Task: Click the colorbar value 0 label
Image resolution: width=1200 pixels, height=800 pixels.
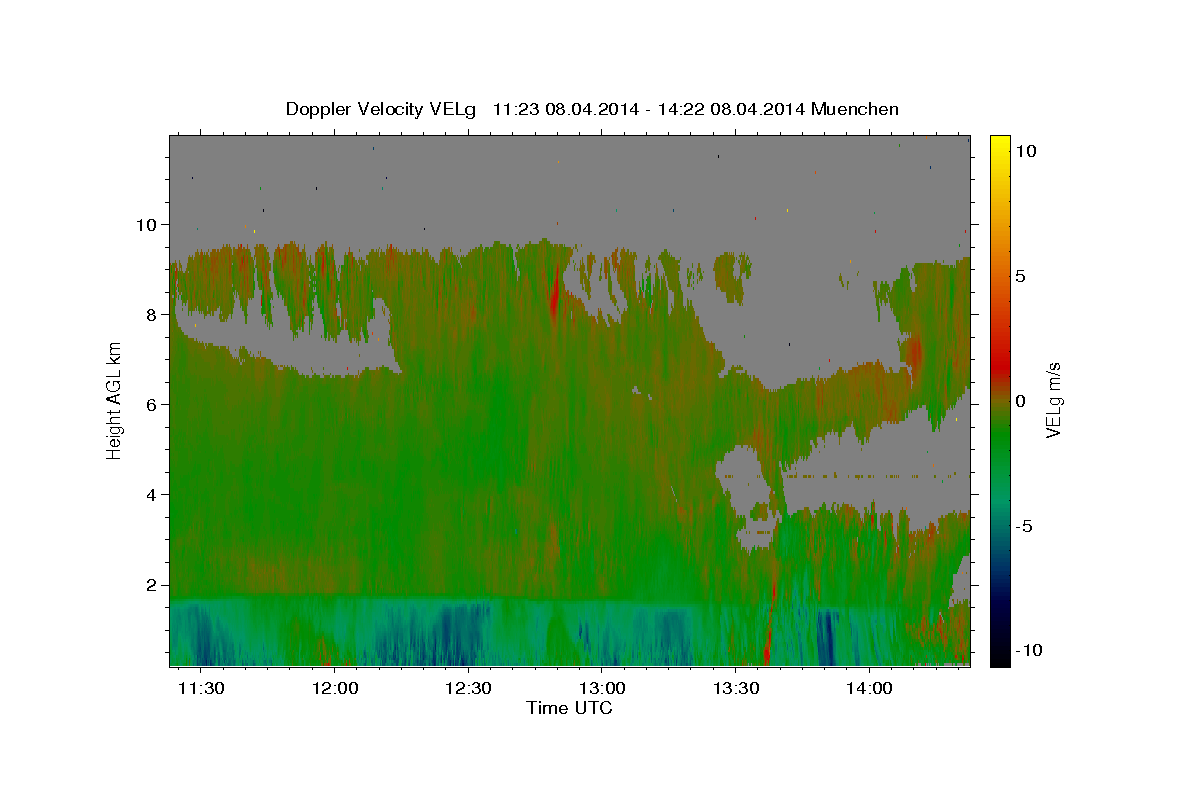Action: pos(1021,401)
